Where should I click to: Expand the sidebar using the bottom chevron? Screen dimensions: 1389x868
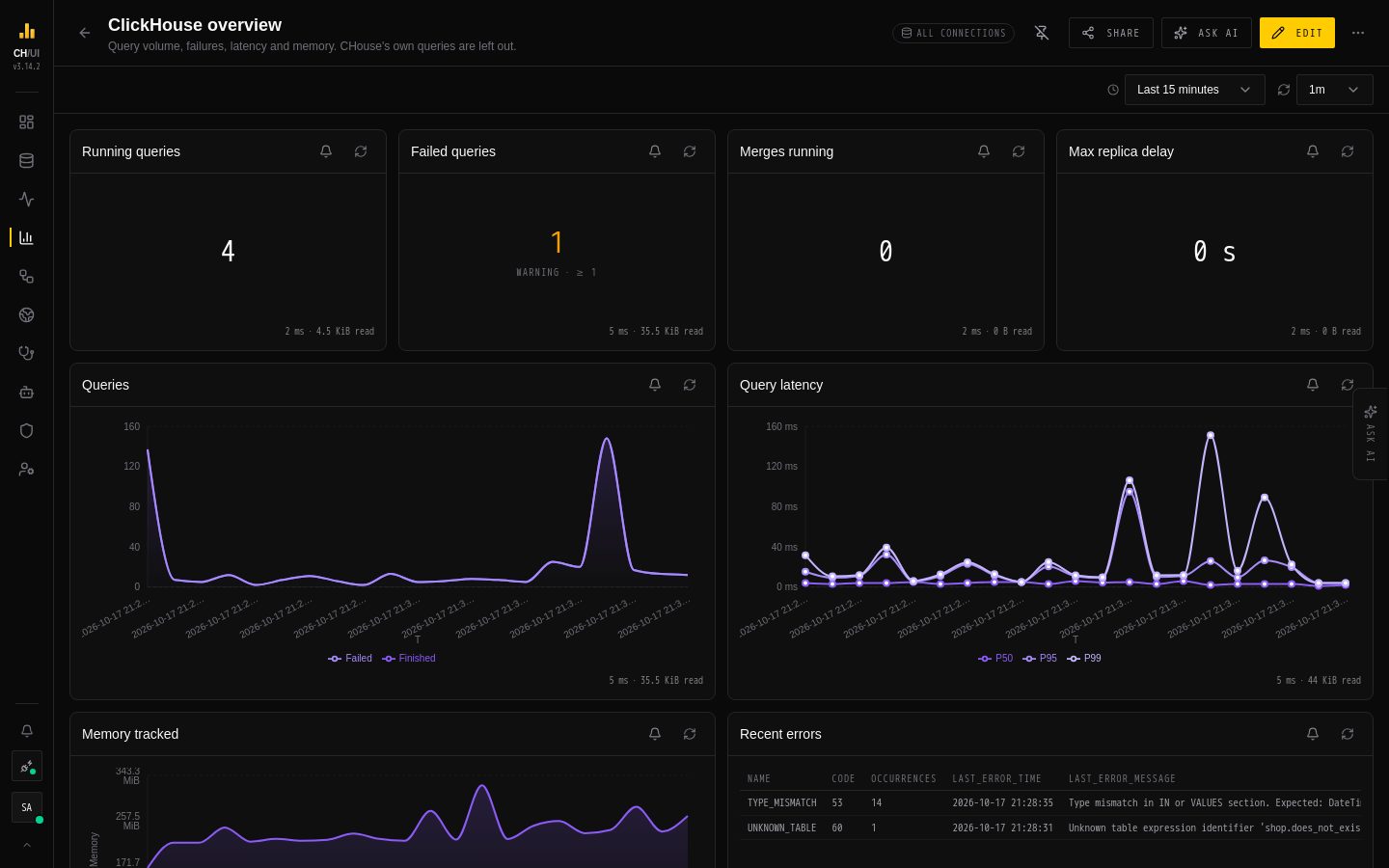coord(26,845)
